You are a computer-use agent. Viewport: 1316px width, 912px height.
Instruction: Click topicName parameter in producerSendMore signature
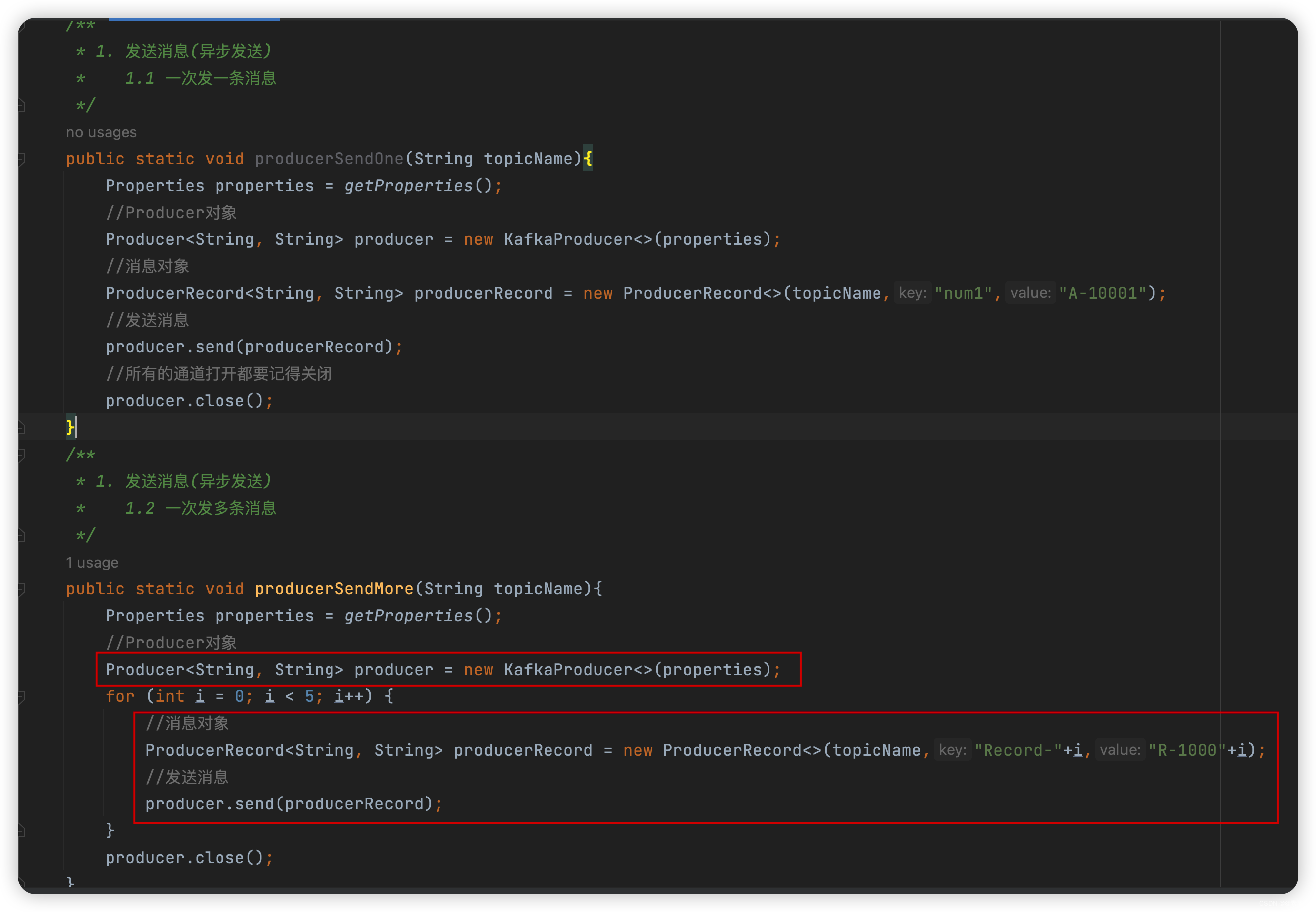click(x=538, y=588)
